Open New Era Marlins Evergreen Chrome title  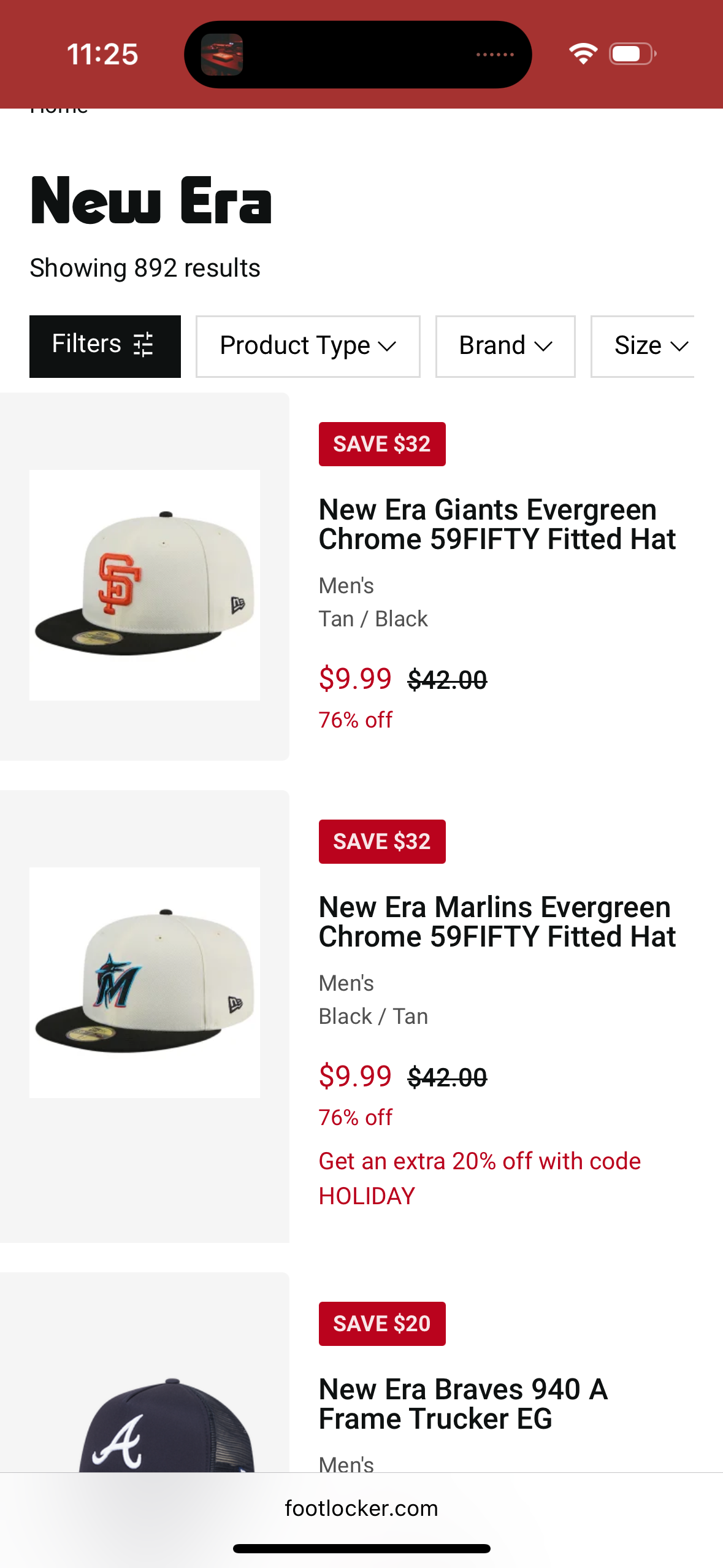coord(497,922)
